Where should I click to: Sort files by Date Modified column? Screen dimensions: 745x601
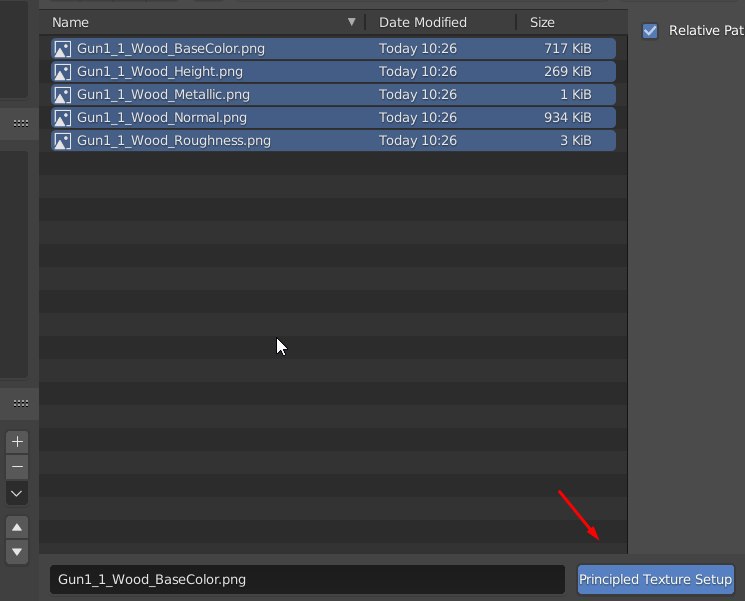422,22
